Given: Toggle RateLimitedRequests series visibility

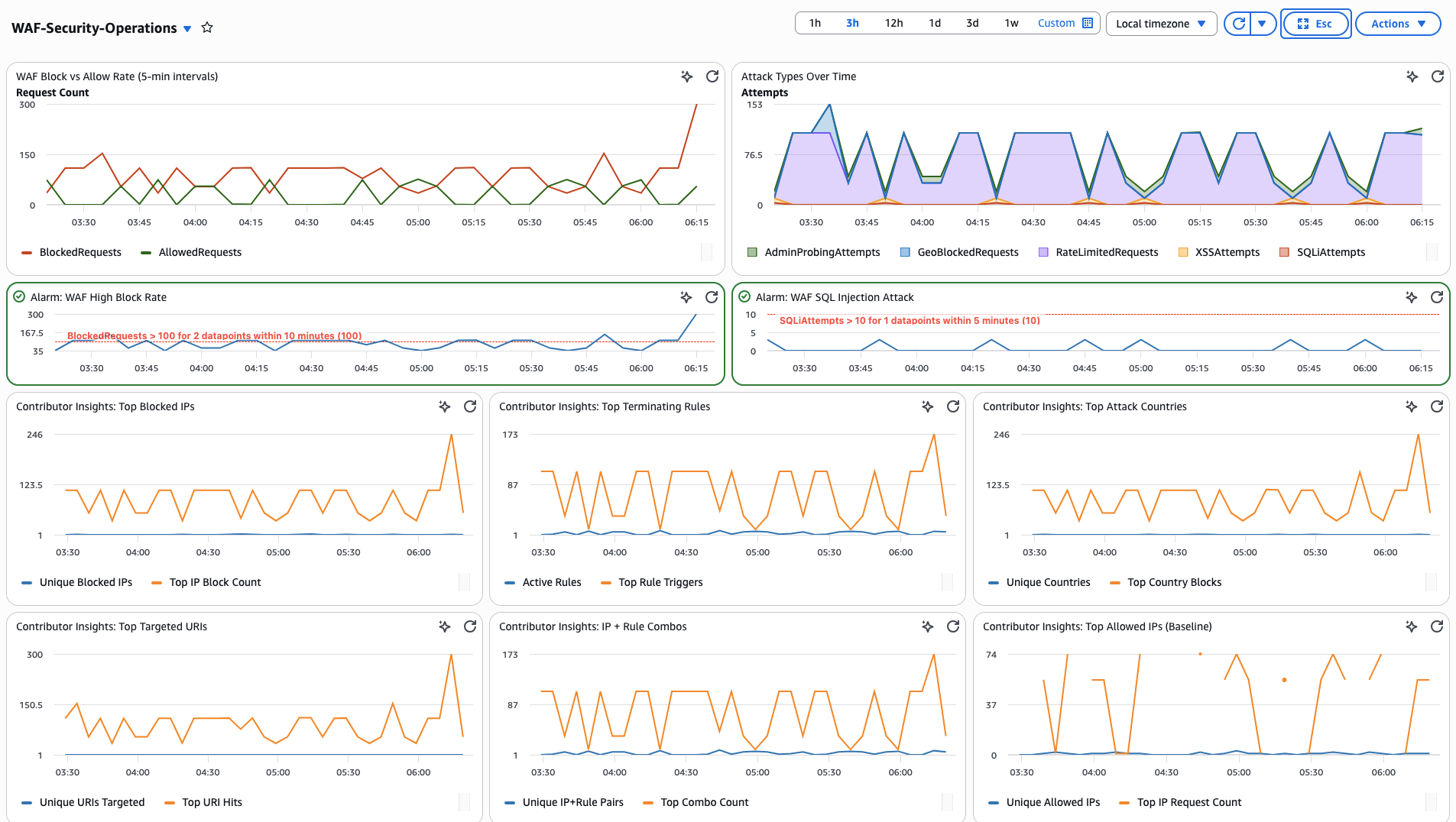Looking at the screenshot, I should pyautogui.click(x=1098, y=252).
